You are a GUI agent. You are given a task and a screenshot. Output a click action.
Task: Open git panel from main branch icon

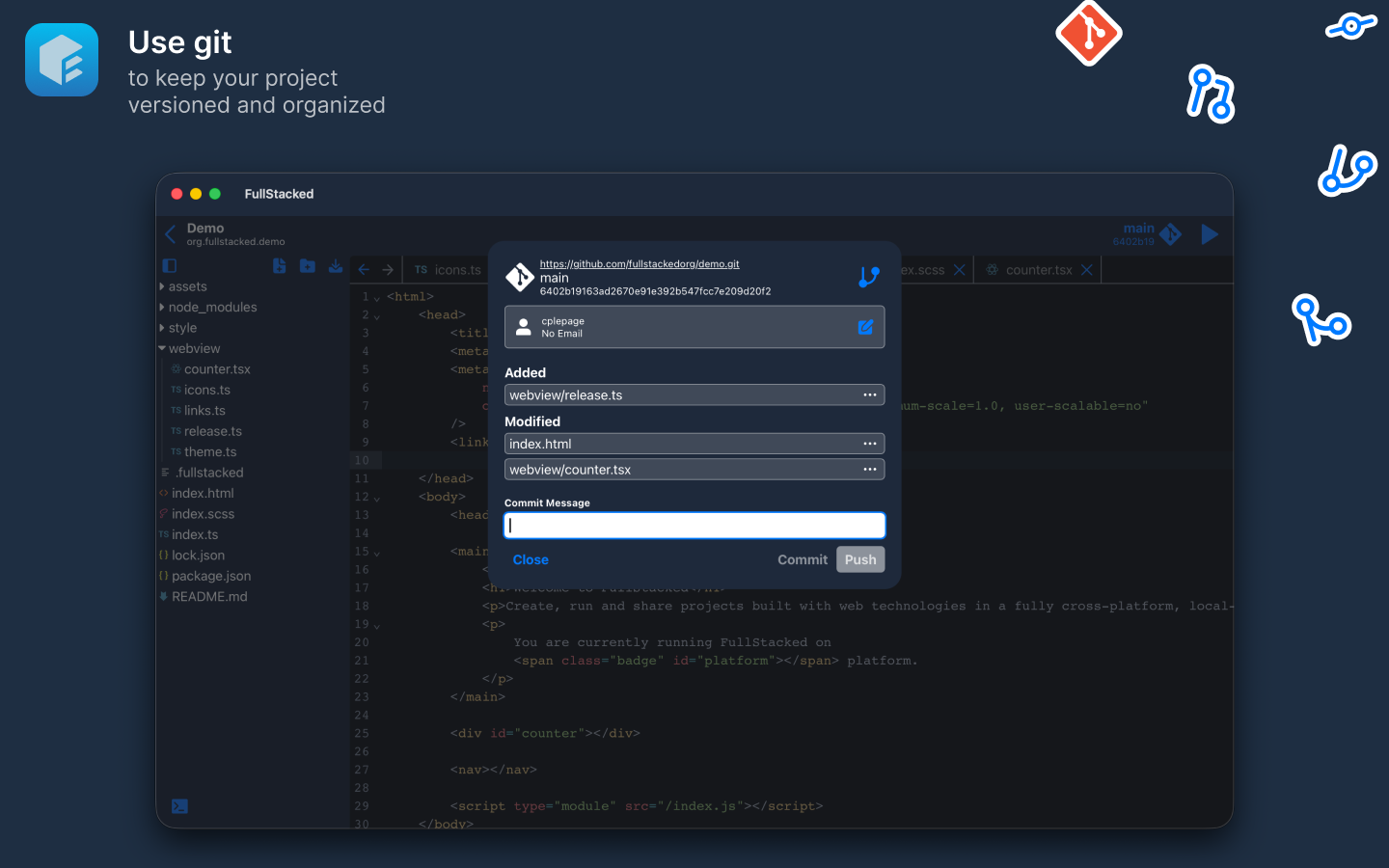1170,234
